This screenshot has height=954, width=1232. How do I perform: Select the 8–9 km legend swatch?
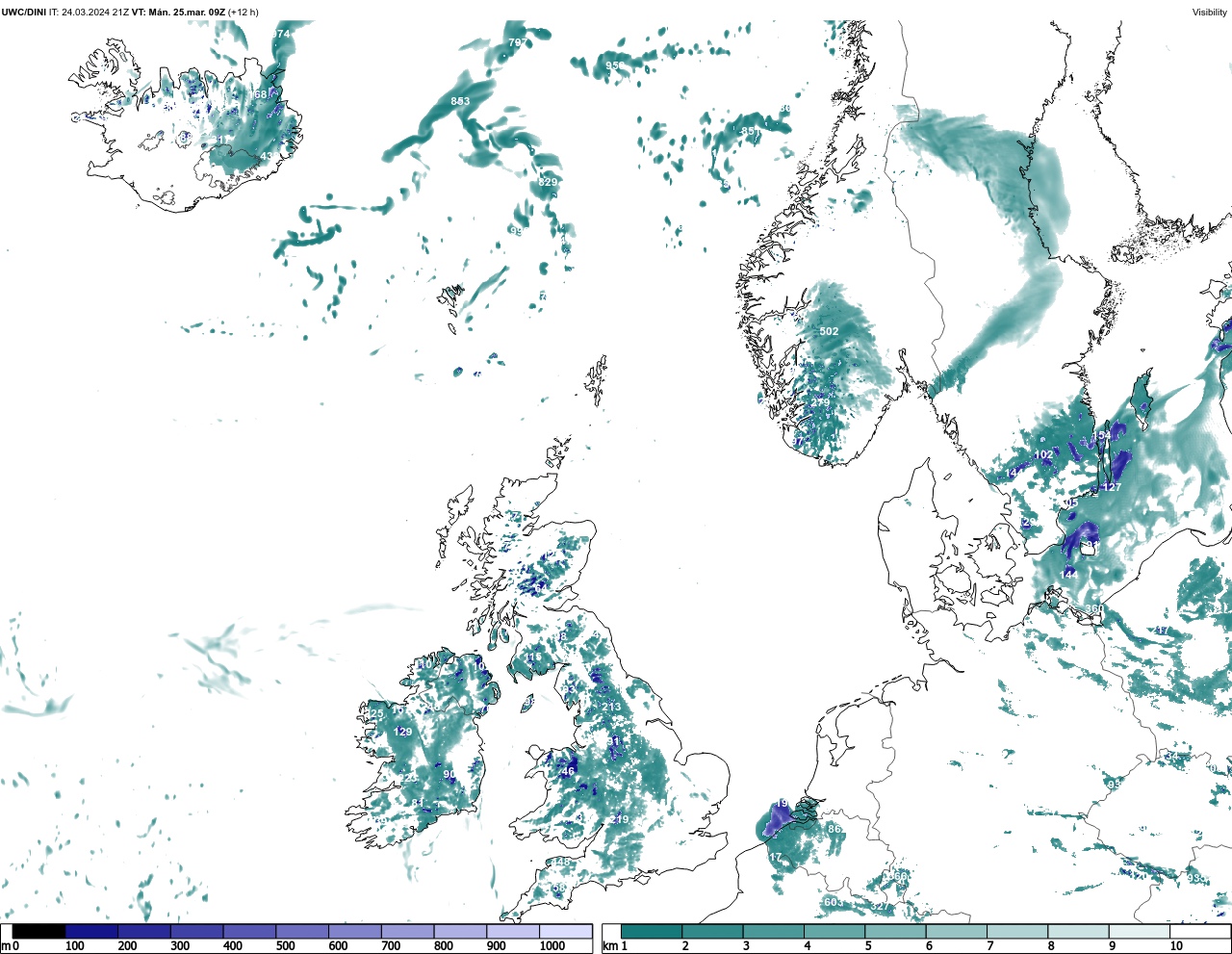(1078, 931)
